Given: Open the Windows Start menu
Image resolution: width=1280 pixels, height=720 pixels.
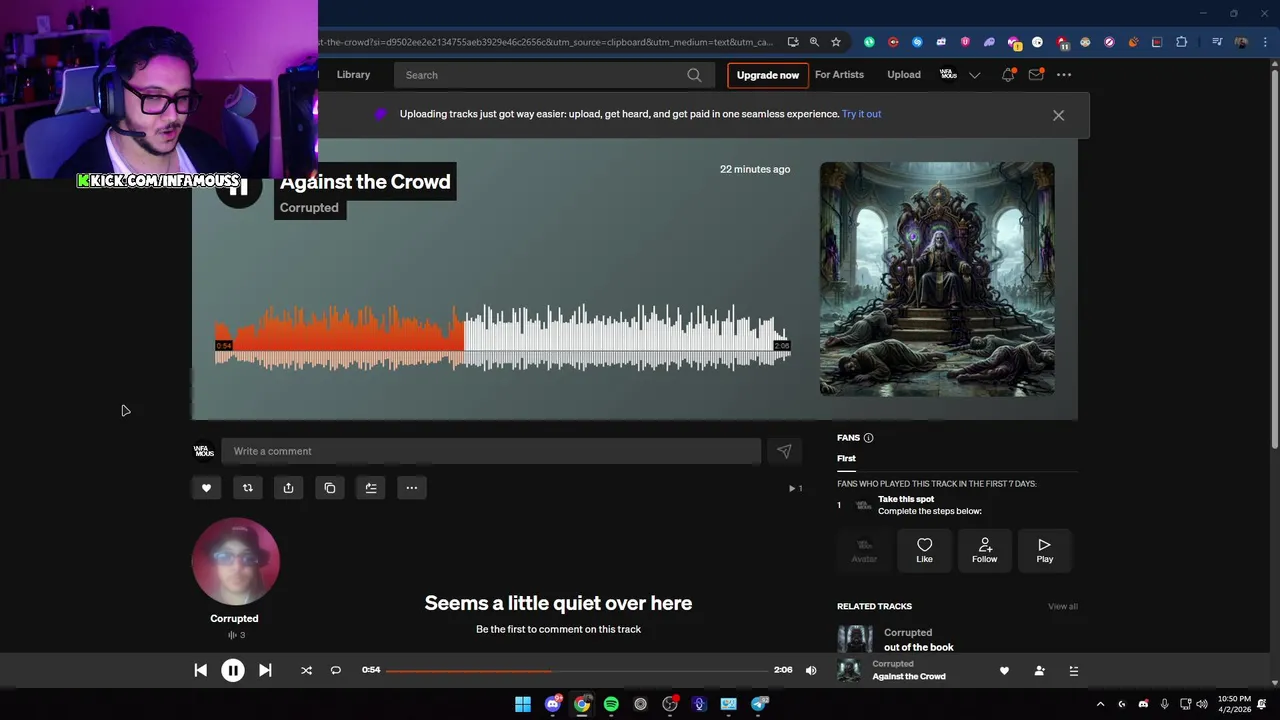Looking at the screenshot, I should (523, 704).
